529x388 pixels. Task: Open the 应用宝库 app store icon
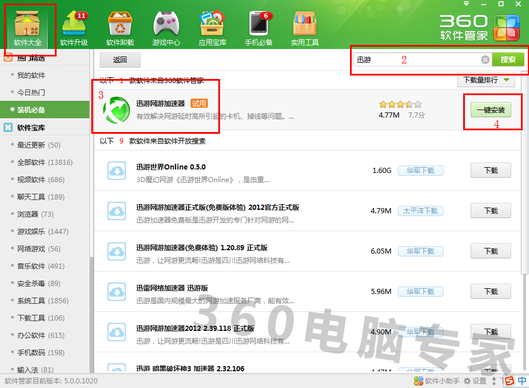(212, 28)
